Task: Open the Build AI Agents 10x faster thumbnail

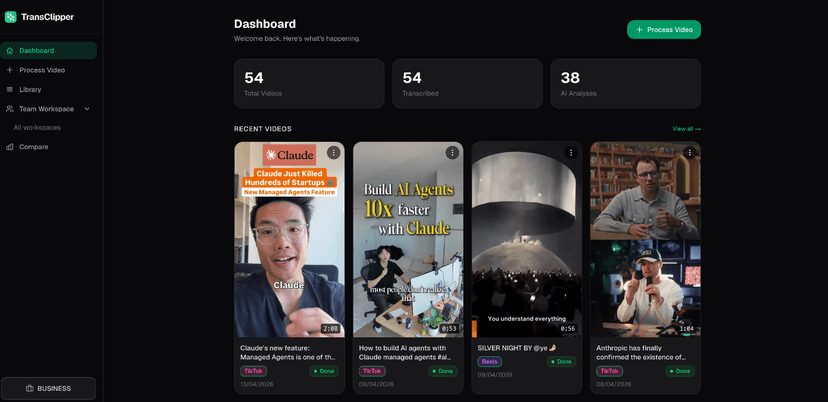Action: click(408, 239)
